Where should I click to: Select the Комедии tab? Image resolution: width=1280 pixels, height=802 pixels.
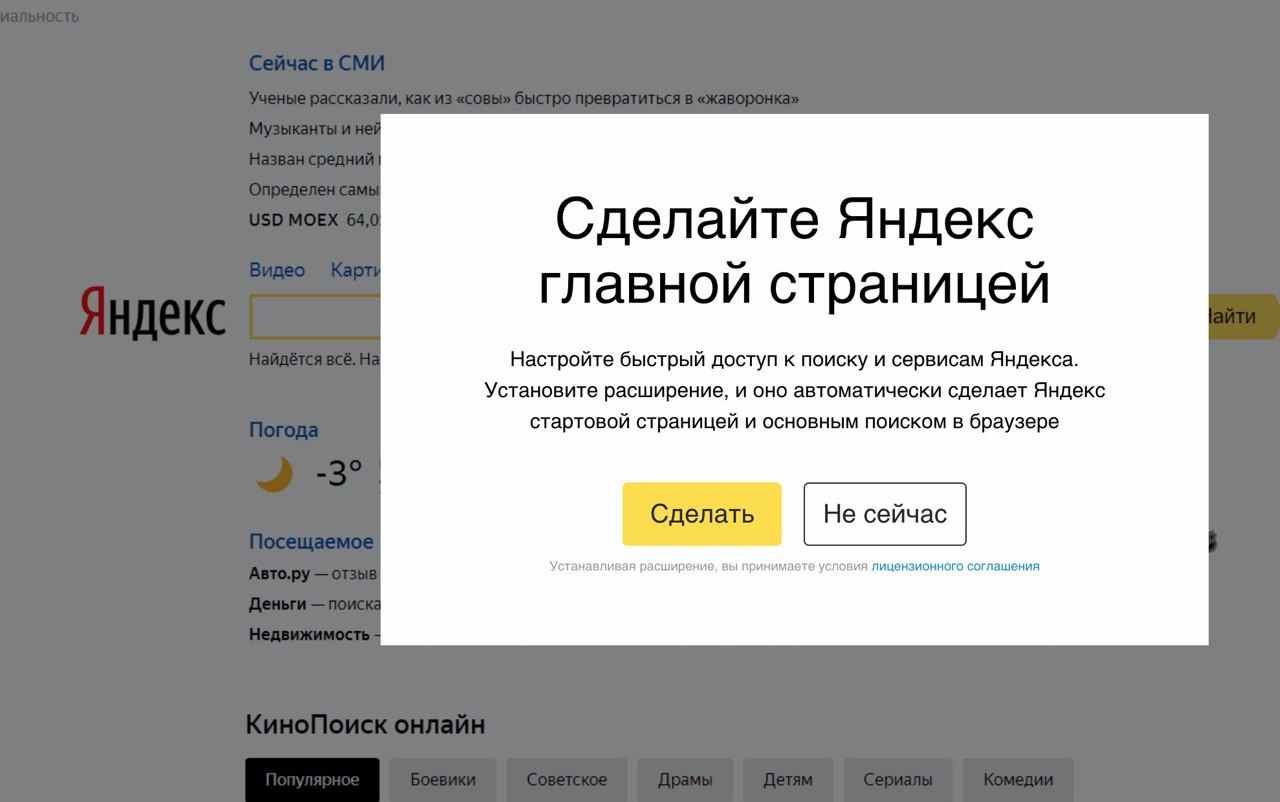(x=1018, y=780)
